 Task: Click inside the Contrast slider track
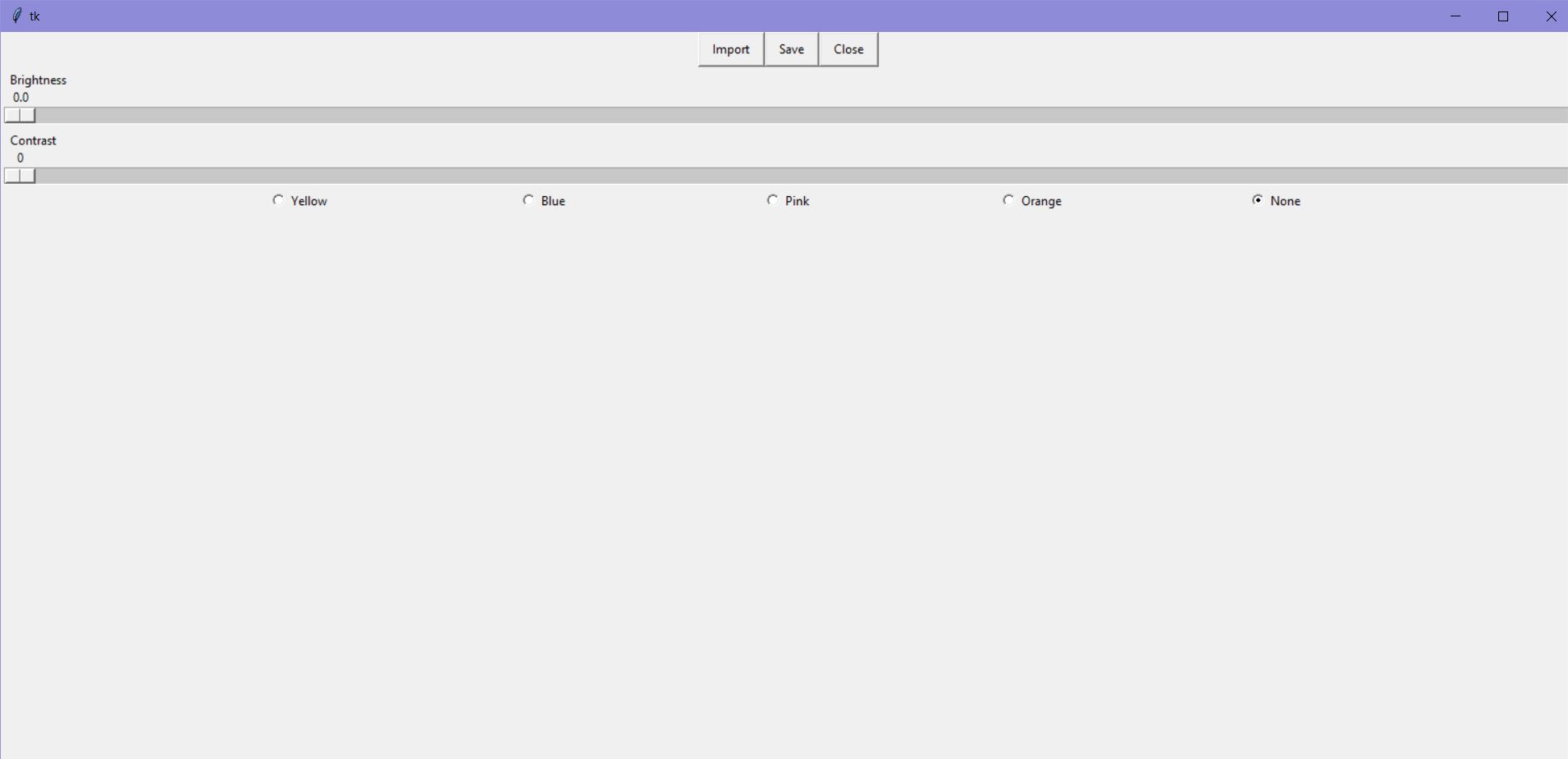pos(738,176)
